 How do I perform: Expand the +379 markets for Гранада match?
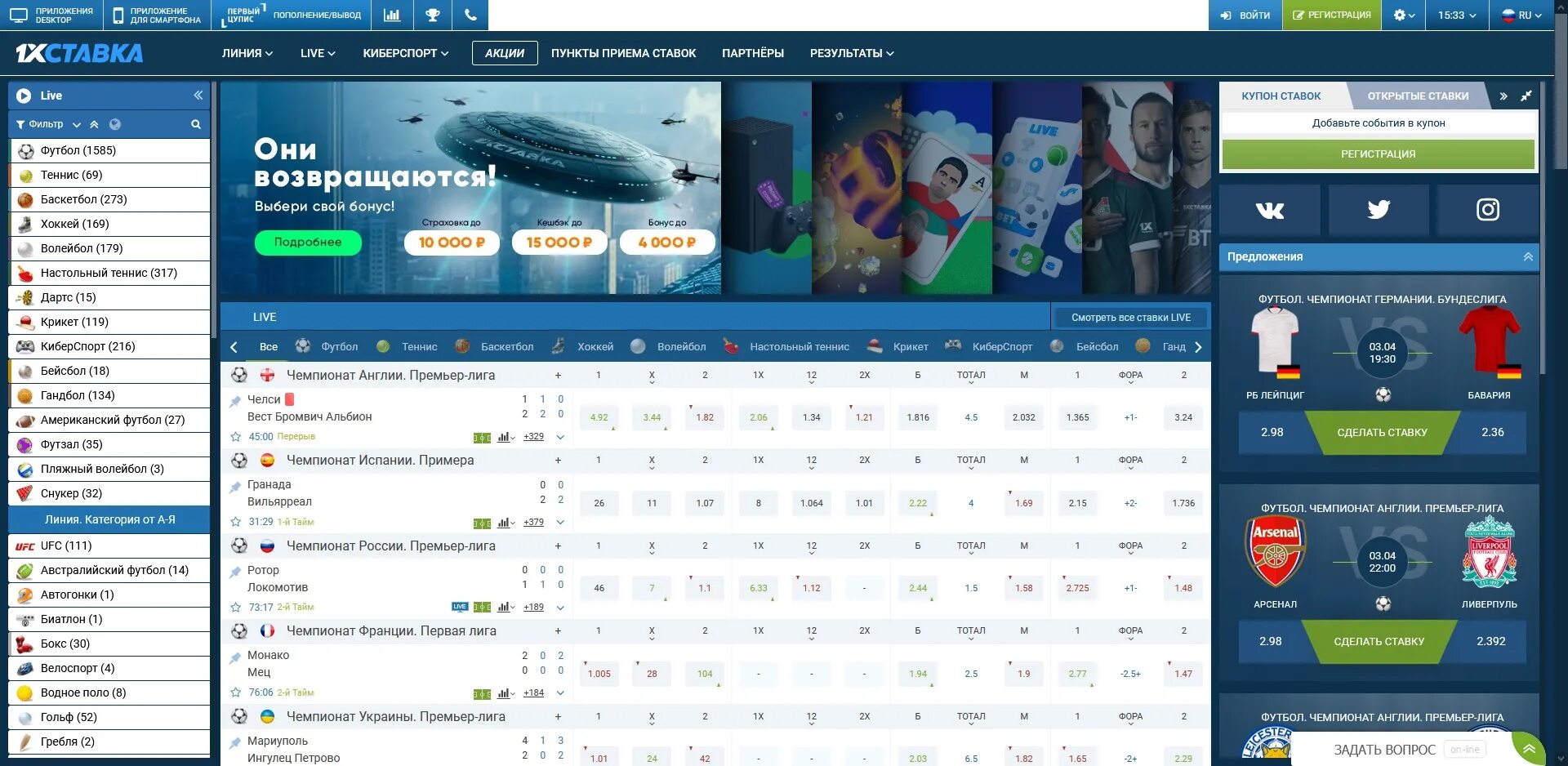coord(533,523)
